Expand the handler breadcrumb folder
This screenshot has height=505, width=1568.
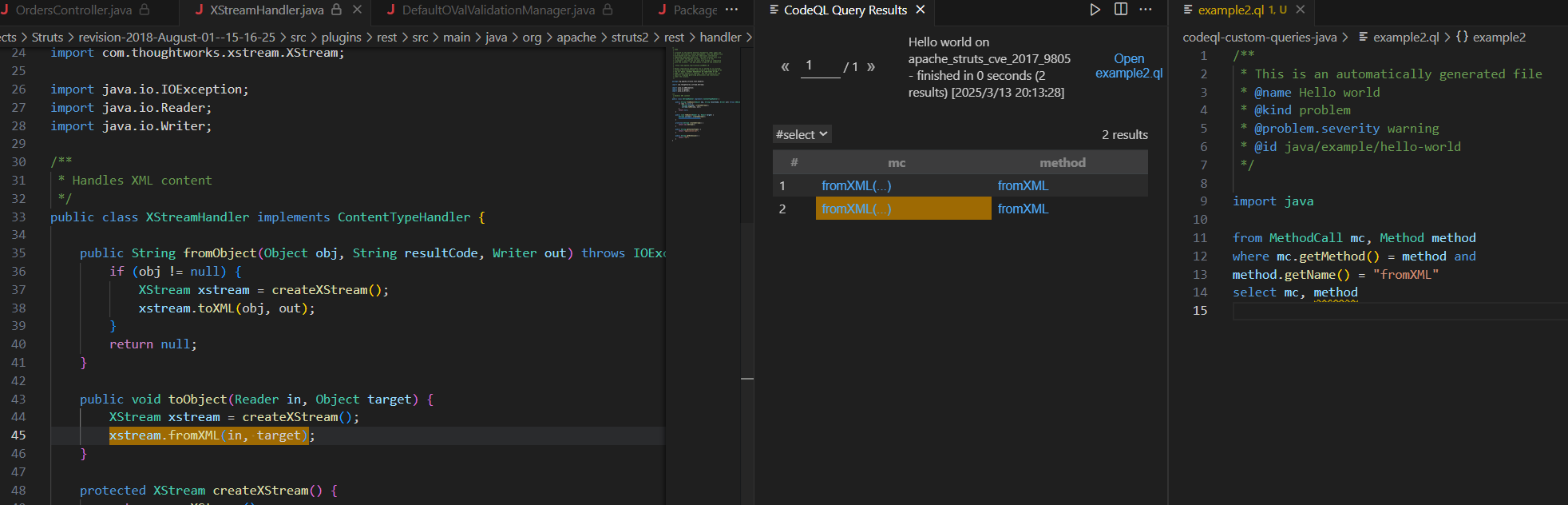(x=720, y=38)
